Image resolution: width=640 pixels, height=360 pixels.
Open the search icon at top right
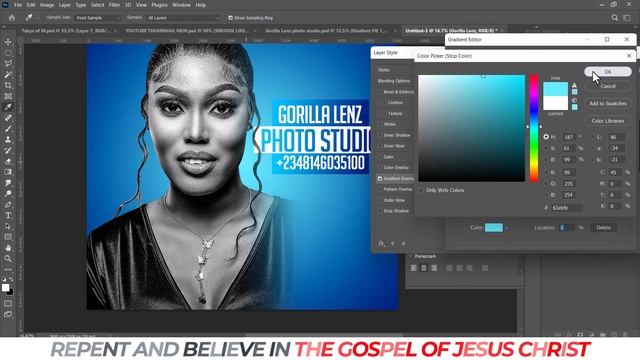(x=614, y=18)
